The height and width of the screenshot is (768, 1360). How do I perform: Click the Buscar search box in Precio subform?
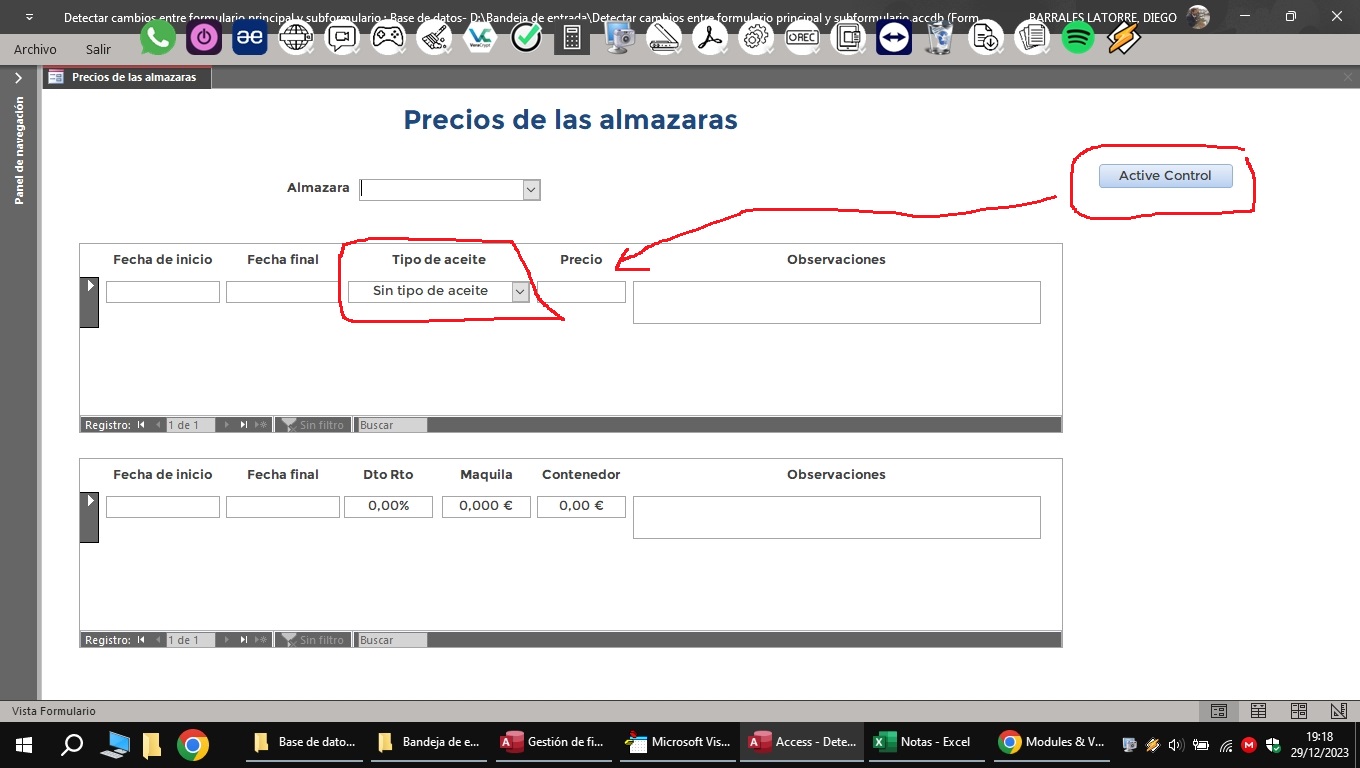(x=392, y=425)
